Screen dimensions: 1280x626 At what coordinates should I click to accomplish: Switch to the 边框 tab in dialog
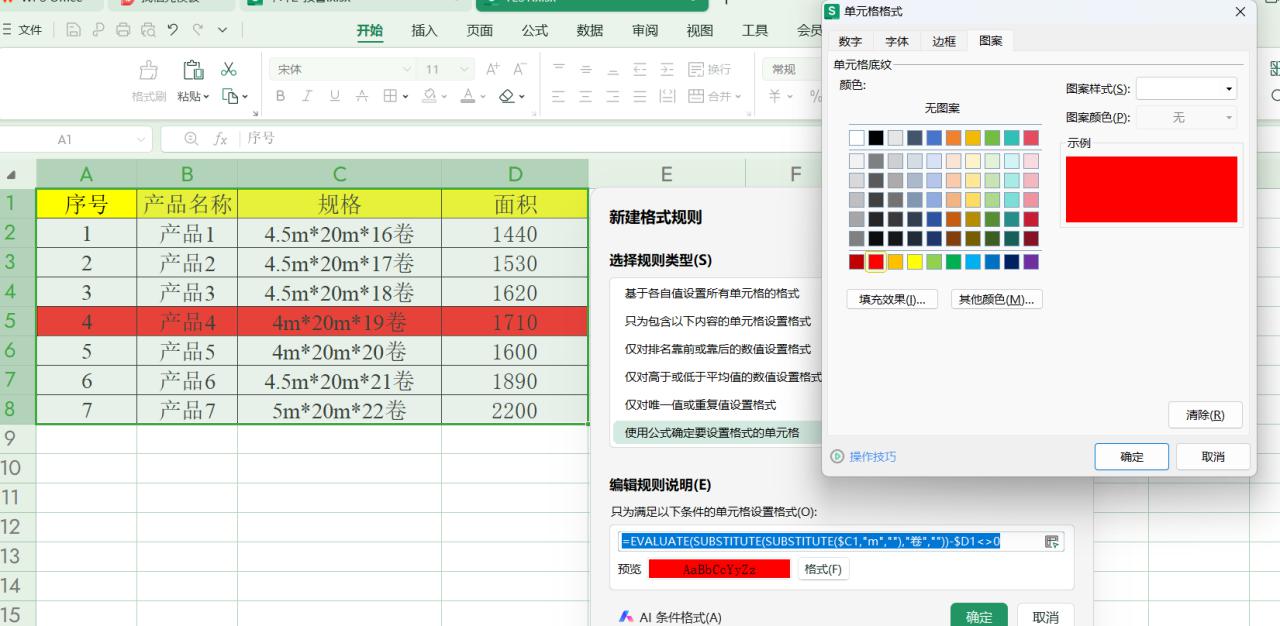click(944, 41)
